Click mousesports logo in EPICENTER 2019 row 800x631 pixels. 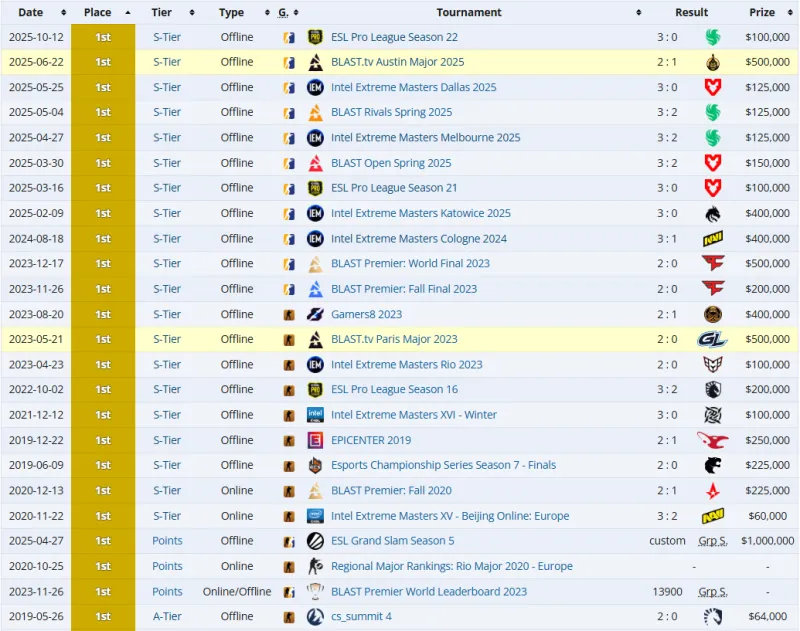pyautogui.click(x=713, y=440)
